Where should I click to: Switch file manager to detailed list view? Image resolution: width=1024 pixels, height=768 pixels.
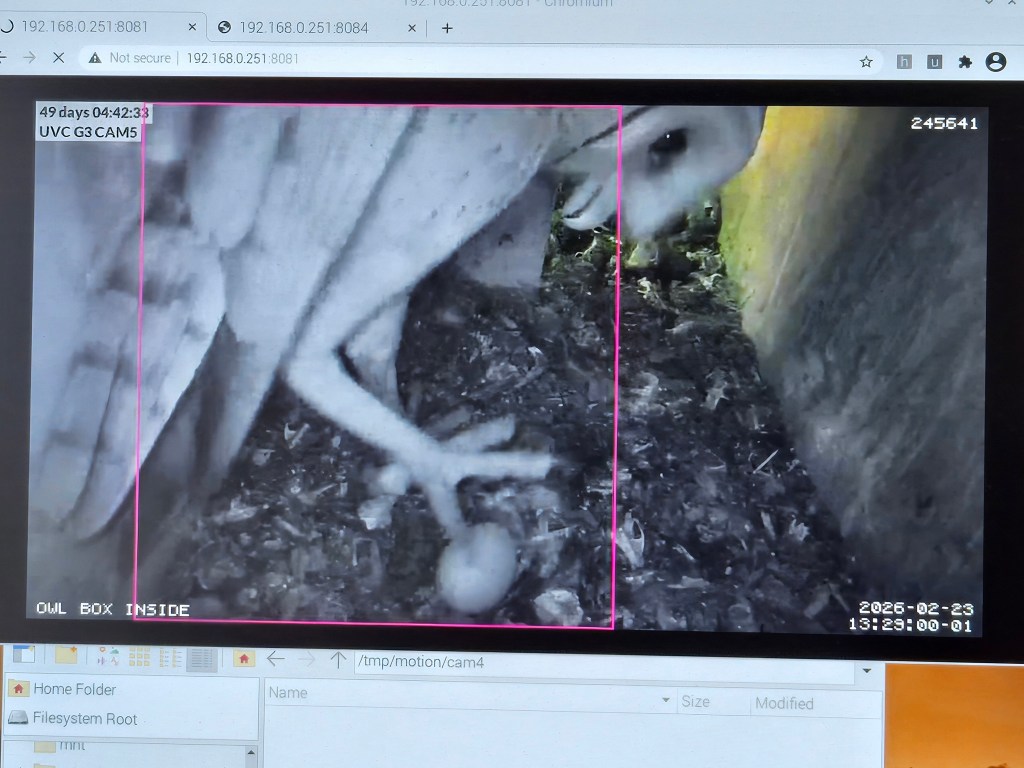[x=201, y=658]
